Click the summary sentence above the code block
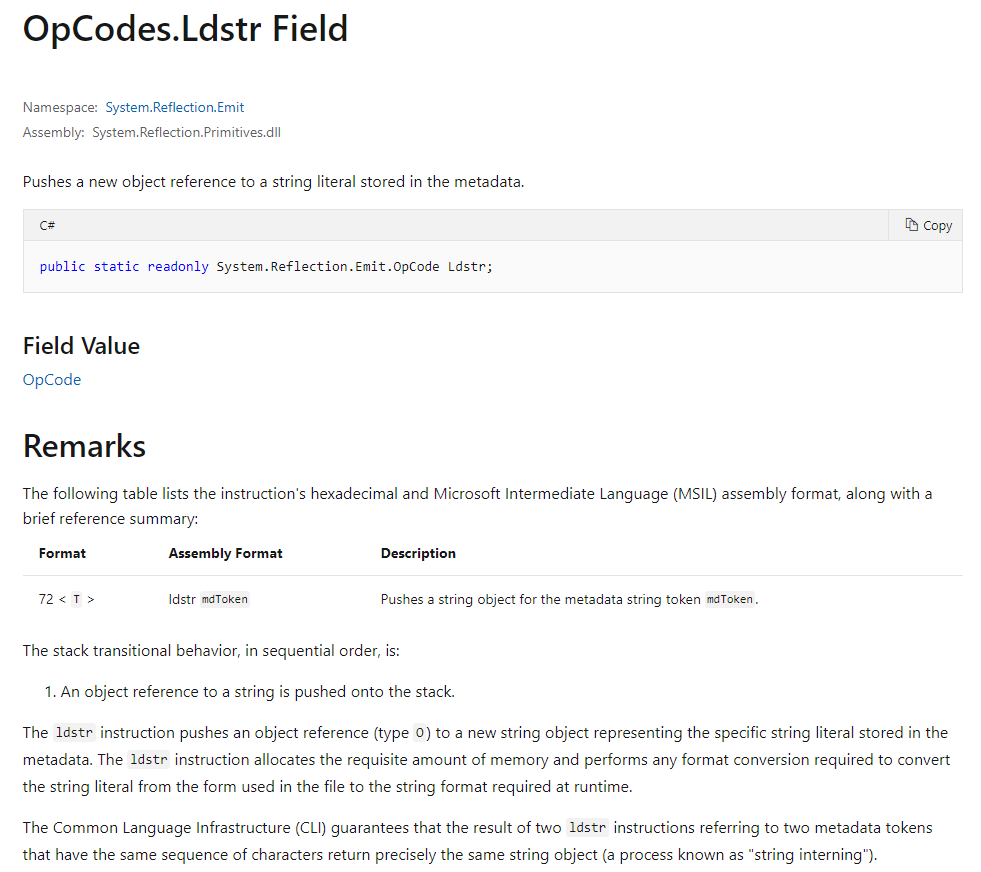 pyautogui.click(x=273, y=182)
